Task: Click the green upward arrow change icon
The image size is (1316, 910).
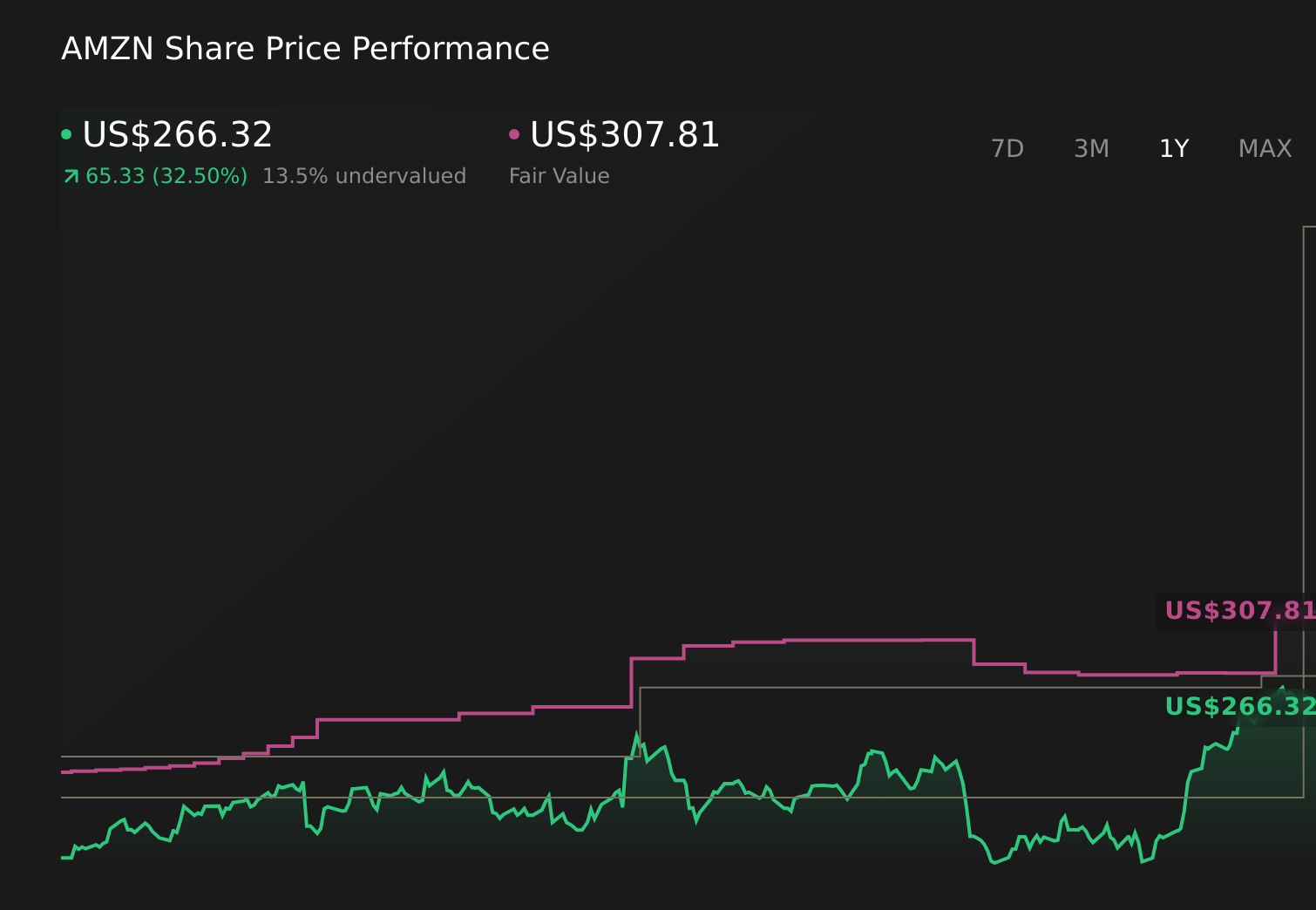Action: [71, 177]
